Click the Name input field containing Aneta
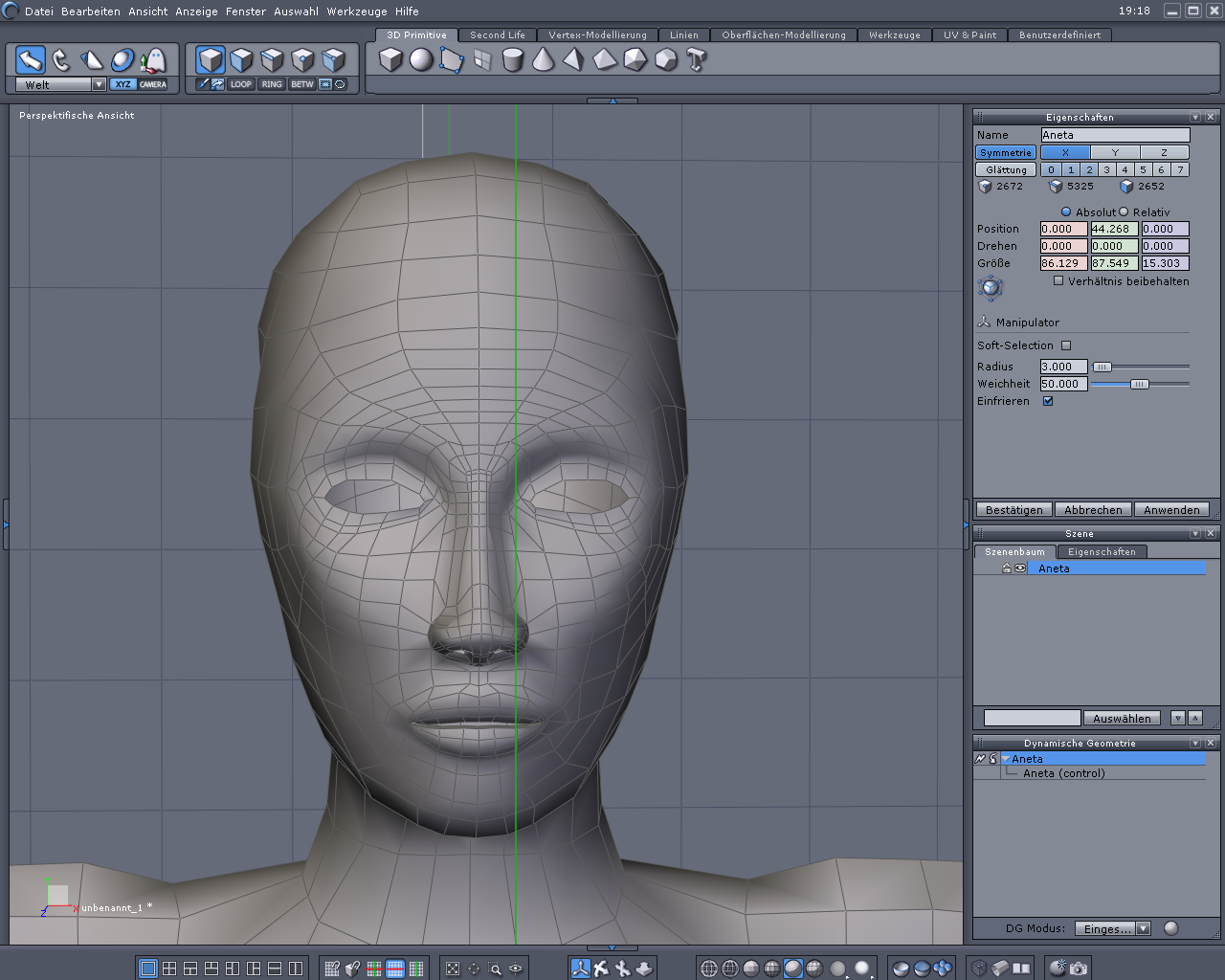The height and width of the screenshot is (980, 1225). point(1115,135)
